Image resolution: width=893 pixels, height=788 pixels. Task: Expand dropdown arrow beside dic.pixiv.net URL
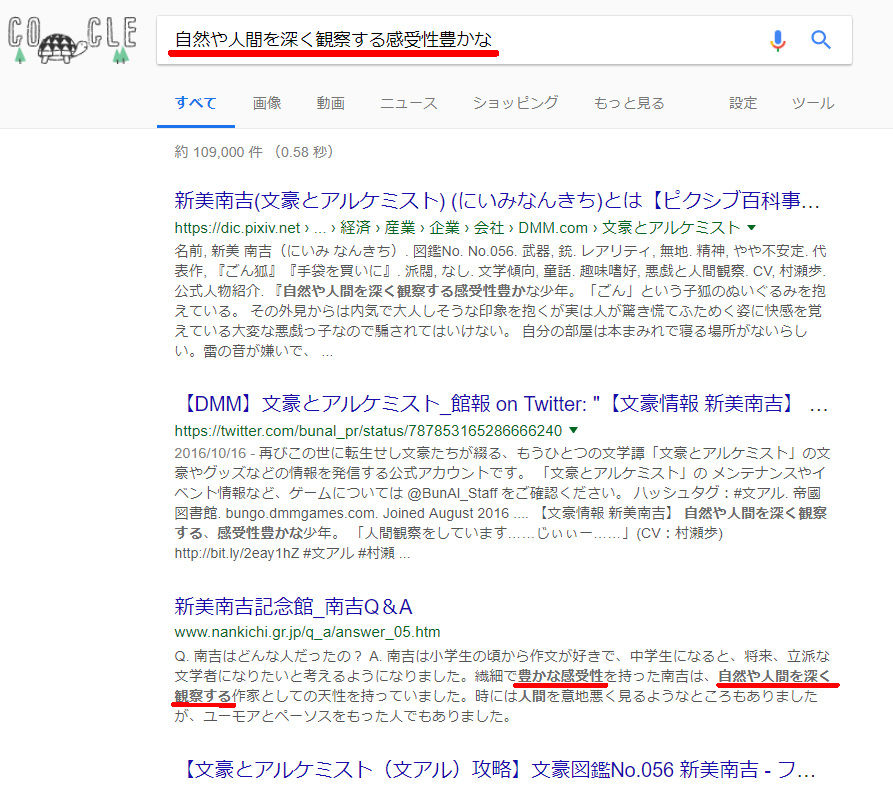(752, 228)
